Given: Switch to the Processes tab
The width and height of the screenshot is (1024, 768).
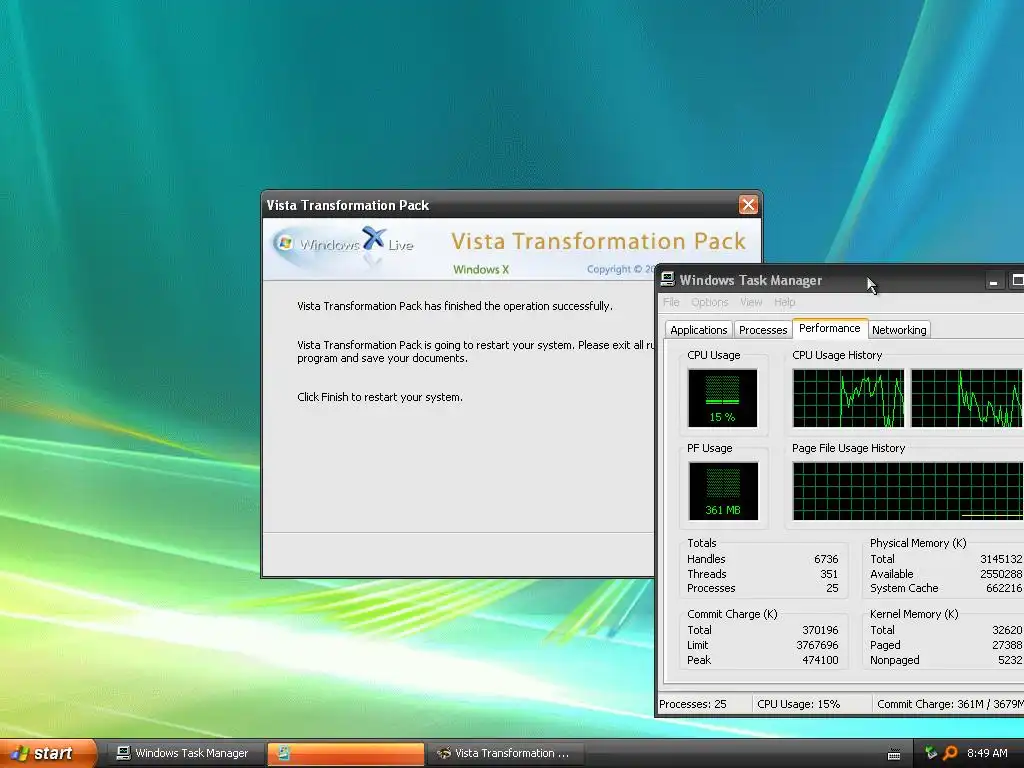Looking at the screenshot, I should [763, 330].
